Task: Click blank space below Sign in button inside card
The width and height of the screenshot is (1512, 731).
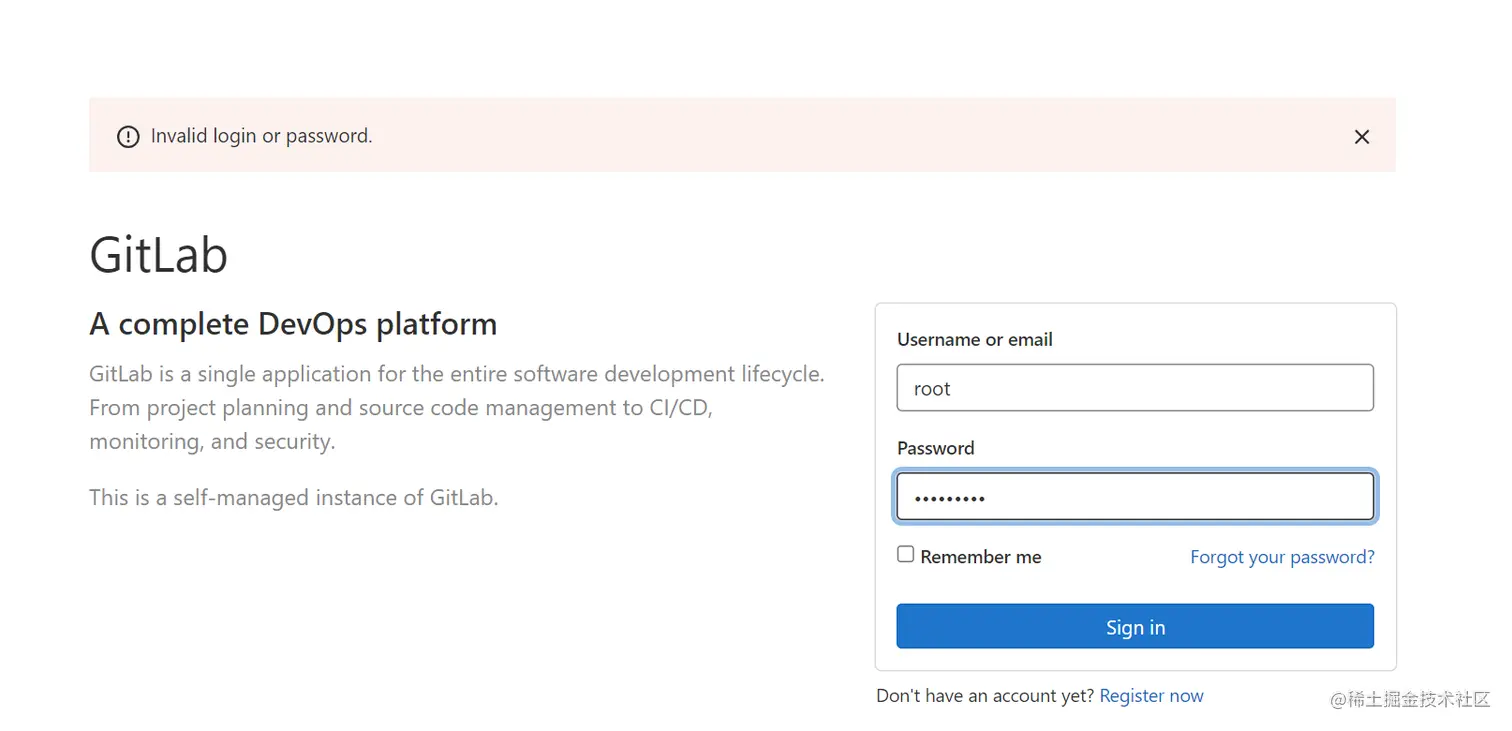Action: coord(1135,660)
